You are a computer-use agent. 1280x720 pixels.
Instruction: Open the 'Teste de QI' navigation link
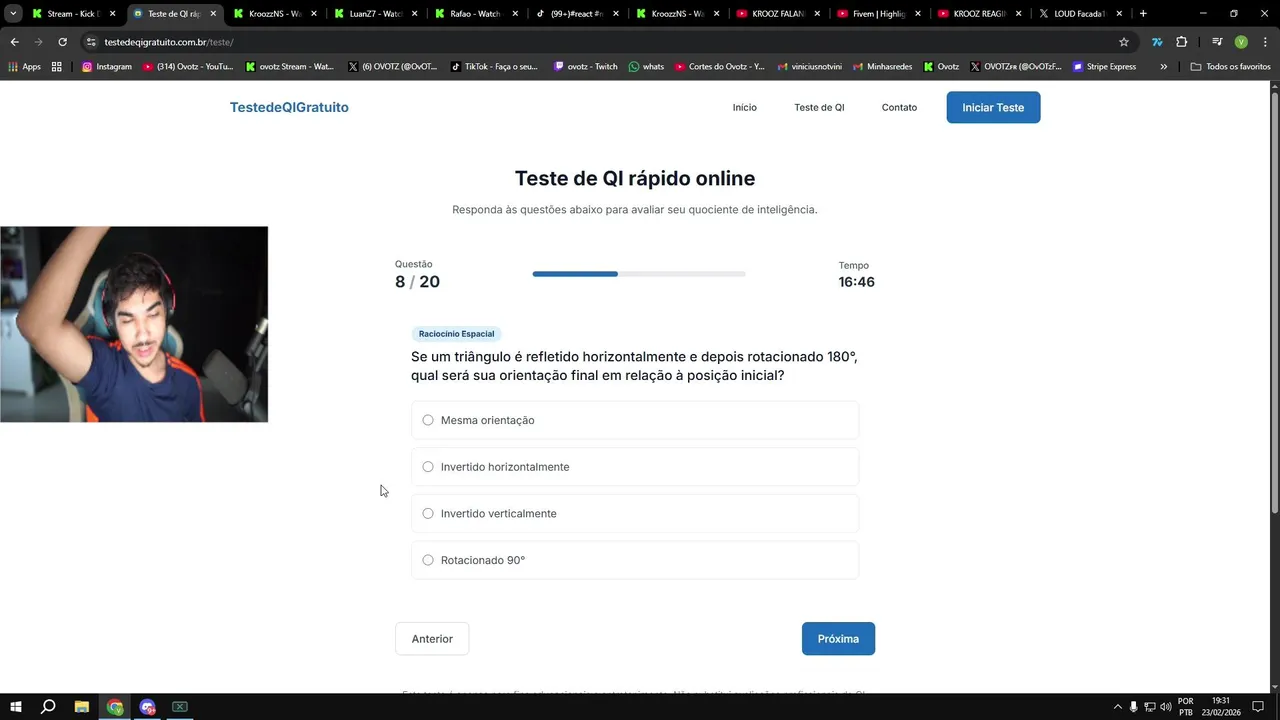(x=819, y=107)
